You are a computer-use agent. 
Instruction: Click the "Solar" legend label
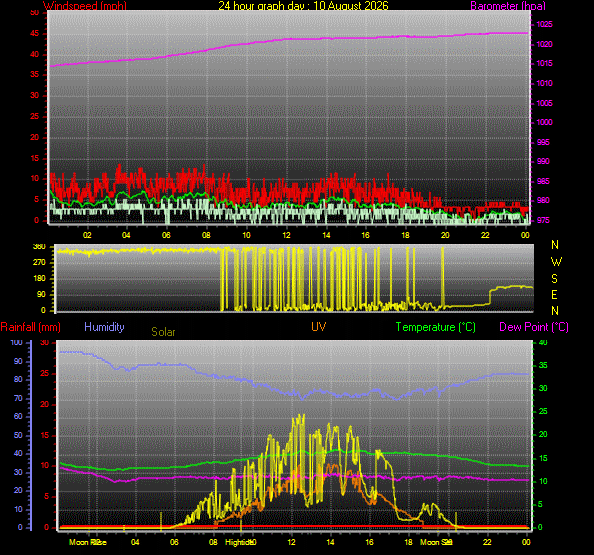pyautogui.click(x=163, y=332)
